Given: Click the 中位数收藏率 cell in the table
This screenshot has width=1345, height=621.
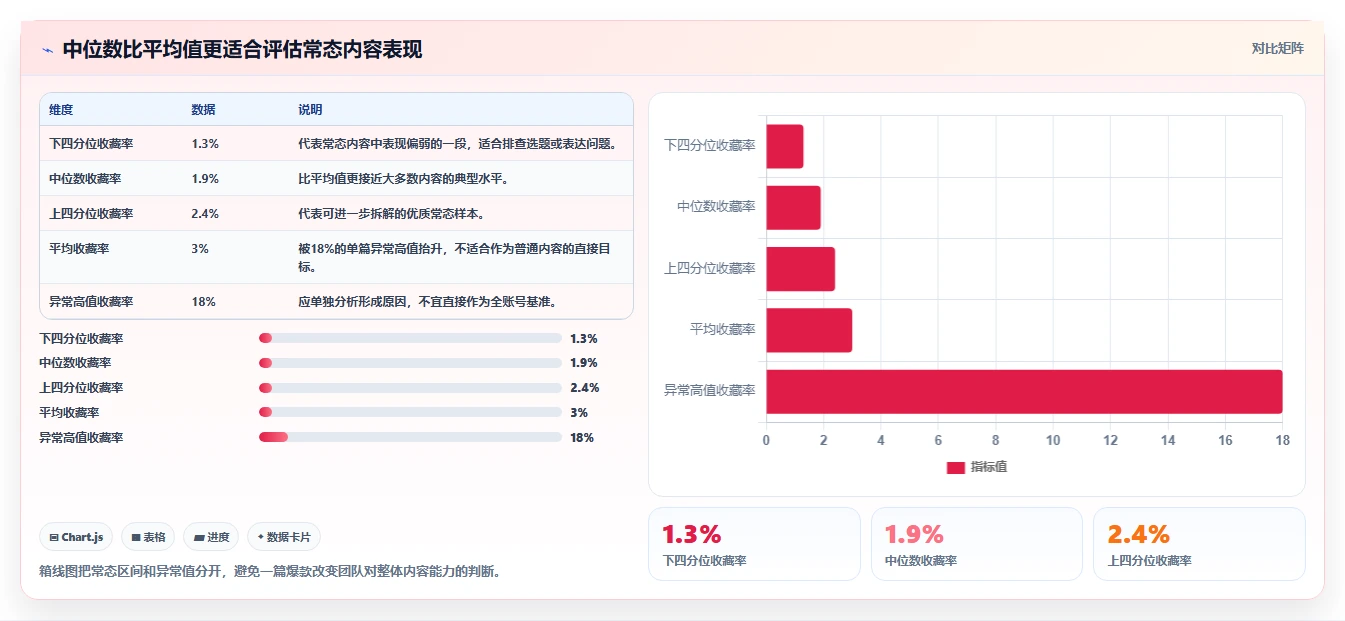Looking at the screenshot, I should (x=85, y=179).
